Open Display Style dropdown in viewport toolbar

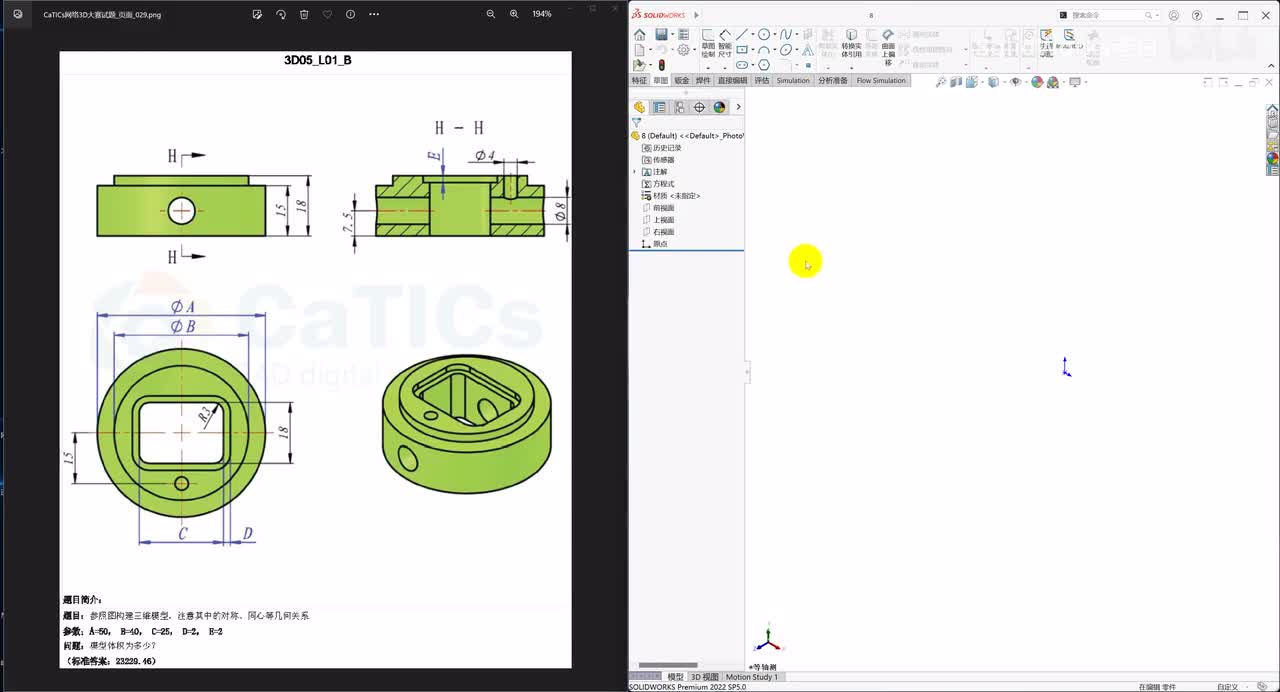(1004, 82)
